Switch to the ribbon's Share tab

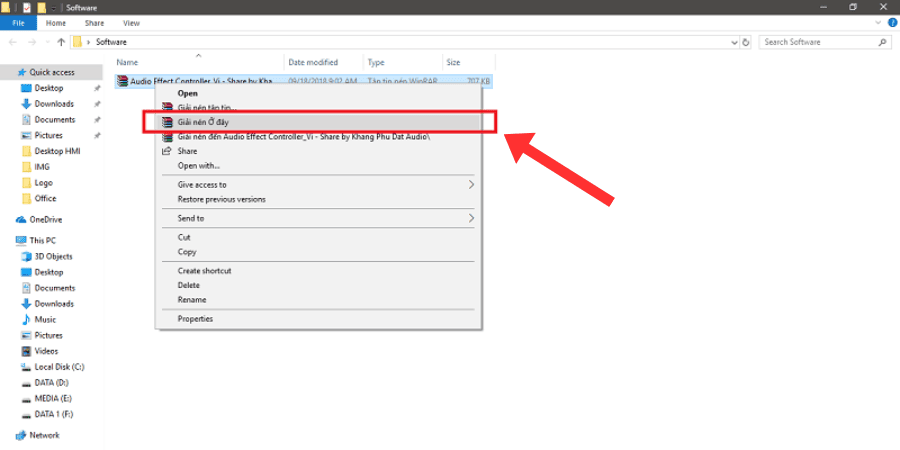coord(94,23)
